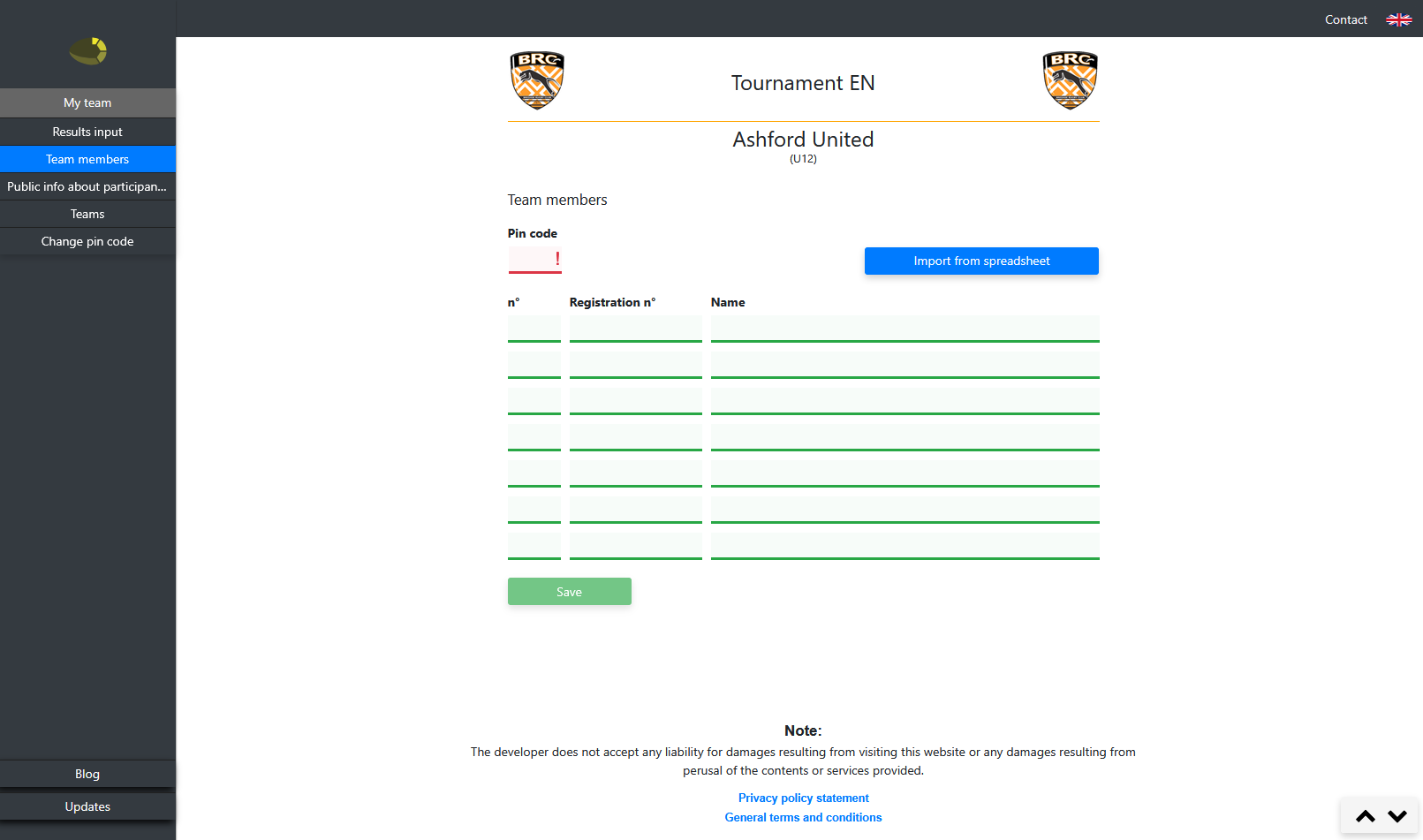This screenshot has height=840, width=1423.
Task: Focus the Pin code input field
Action: click(x=534, y=260)
